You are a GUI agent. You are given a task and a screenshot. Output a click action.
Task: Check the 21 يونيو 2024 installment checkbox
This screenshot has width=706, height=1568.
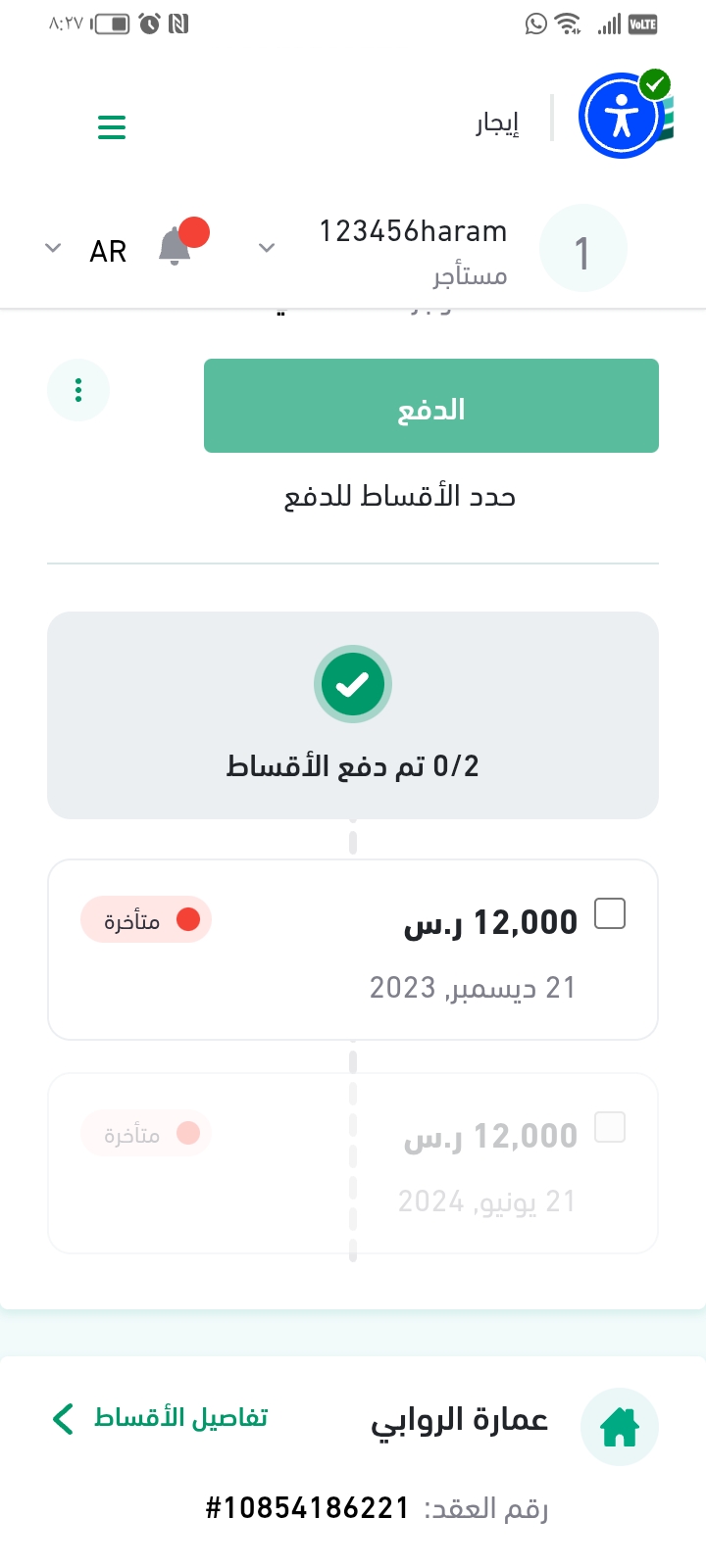pyautogui.click(x=610, y=1127)
